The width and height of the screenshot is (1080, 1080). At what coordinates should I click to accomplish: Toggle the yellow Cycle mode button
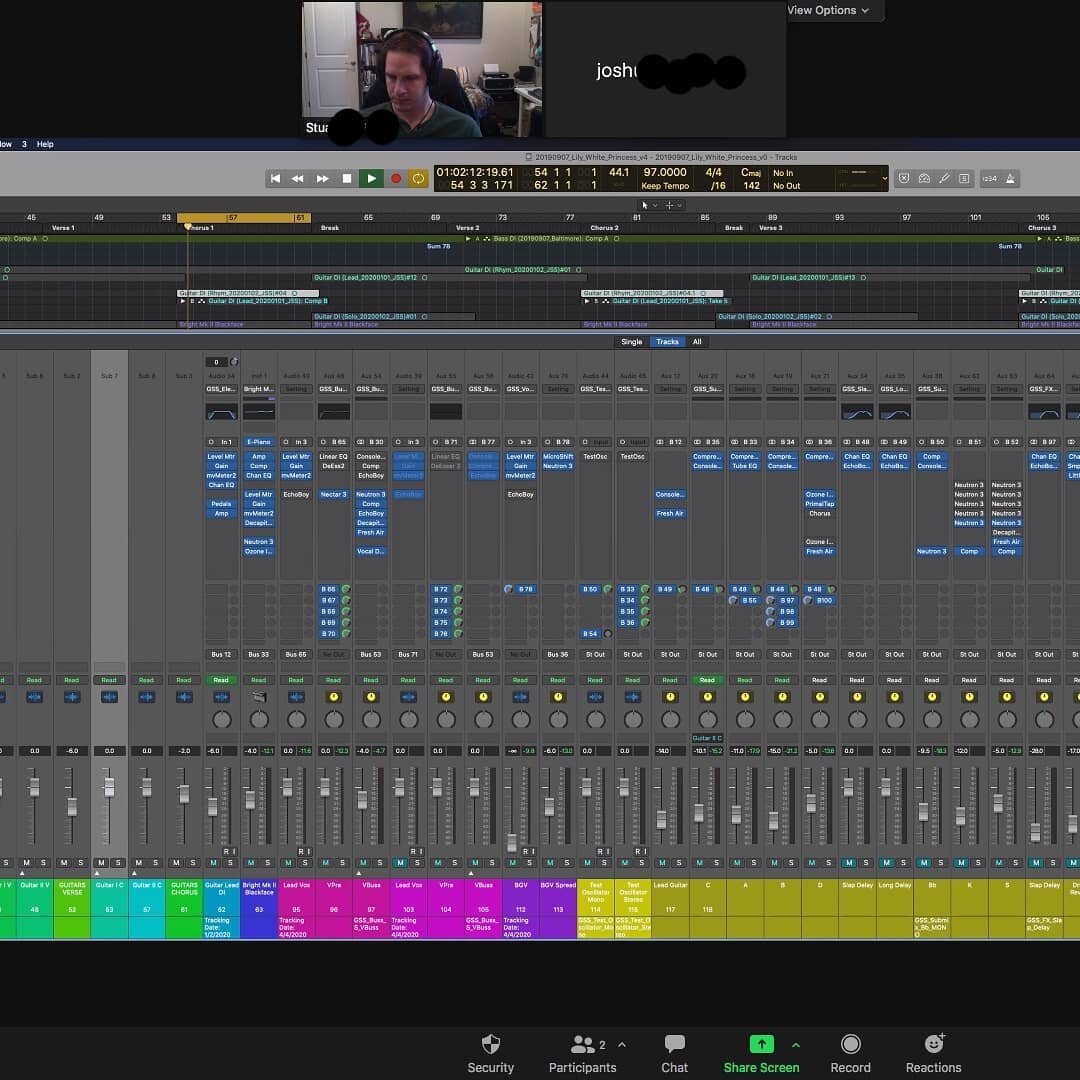click(x=417, y=178)
